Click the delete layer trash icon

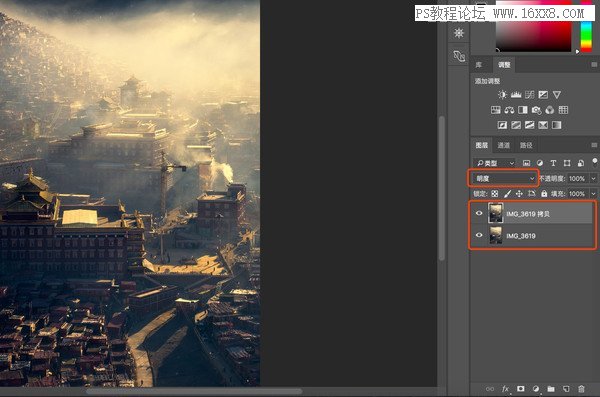click(581, 389)
